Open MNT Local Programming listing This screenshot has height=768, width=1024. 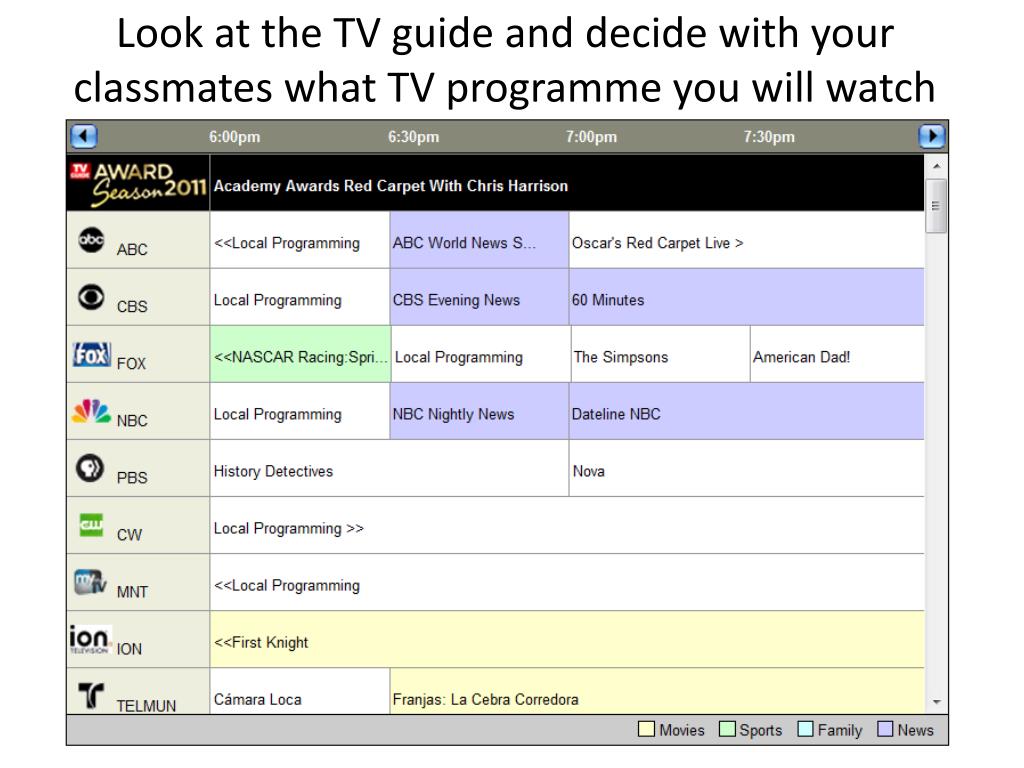[x=567, y=583]
